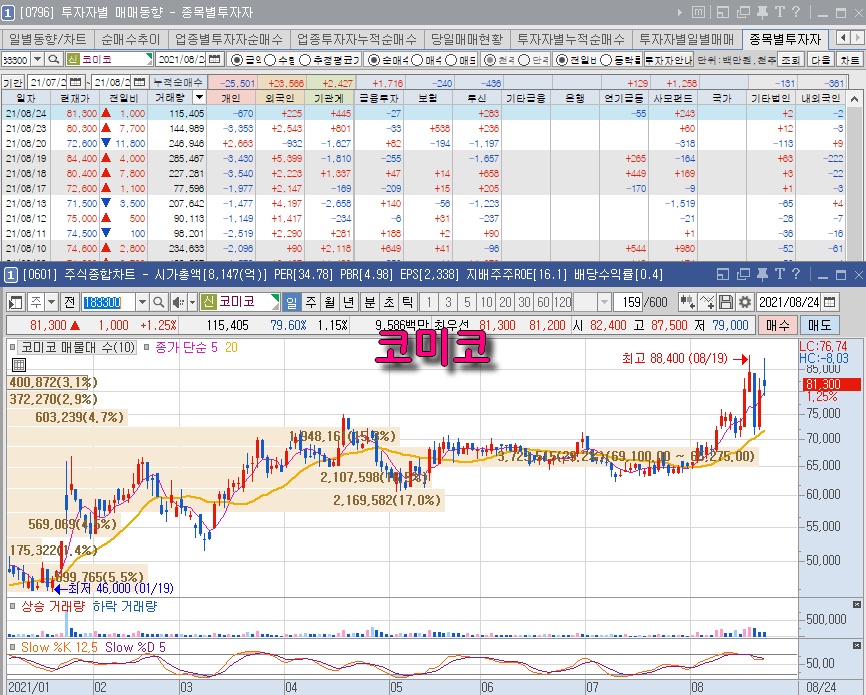This screenshot has height=695, width=866.
Task: Click the pin icon in the investor window title bar
Action: point(762,12)
